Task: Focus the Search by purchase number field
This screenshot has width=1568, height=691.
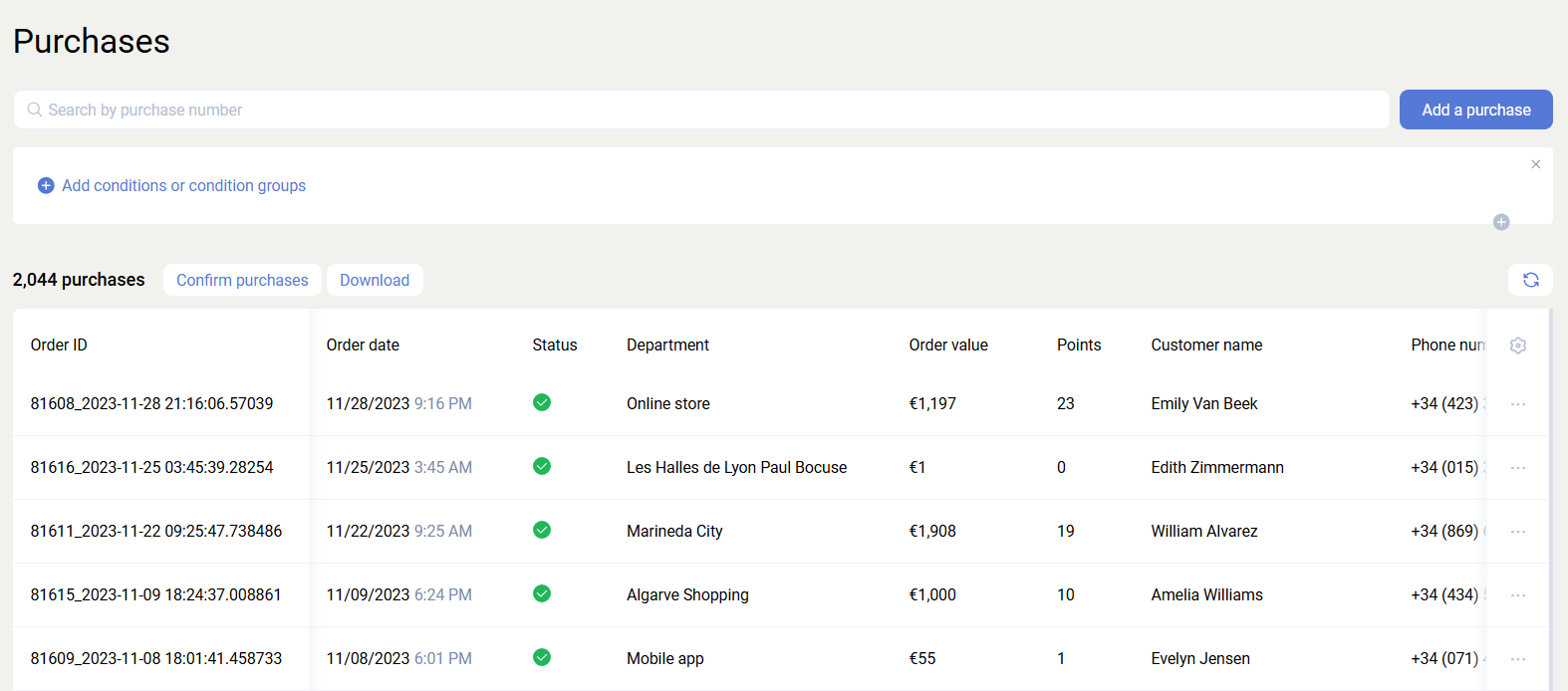Action: [x=697, y=110]
